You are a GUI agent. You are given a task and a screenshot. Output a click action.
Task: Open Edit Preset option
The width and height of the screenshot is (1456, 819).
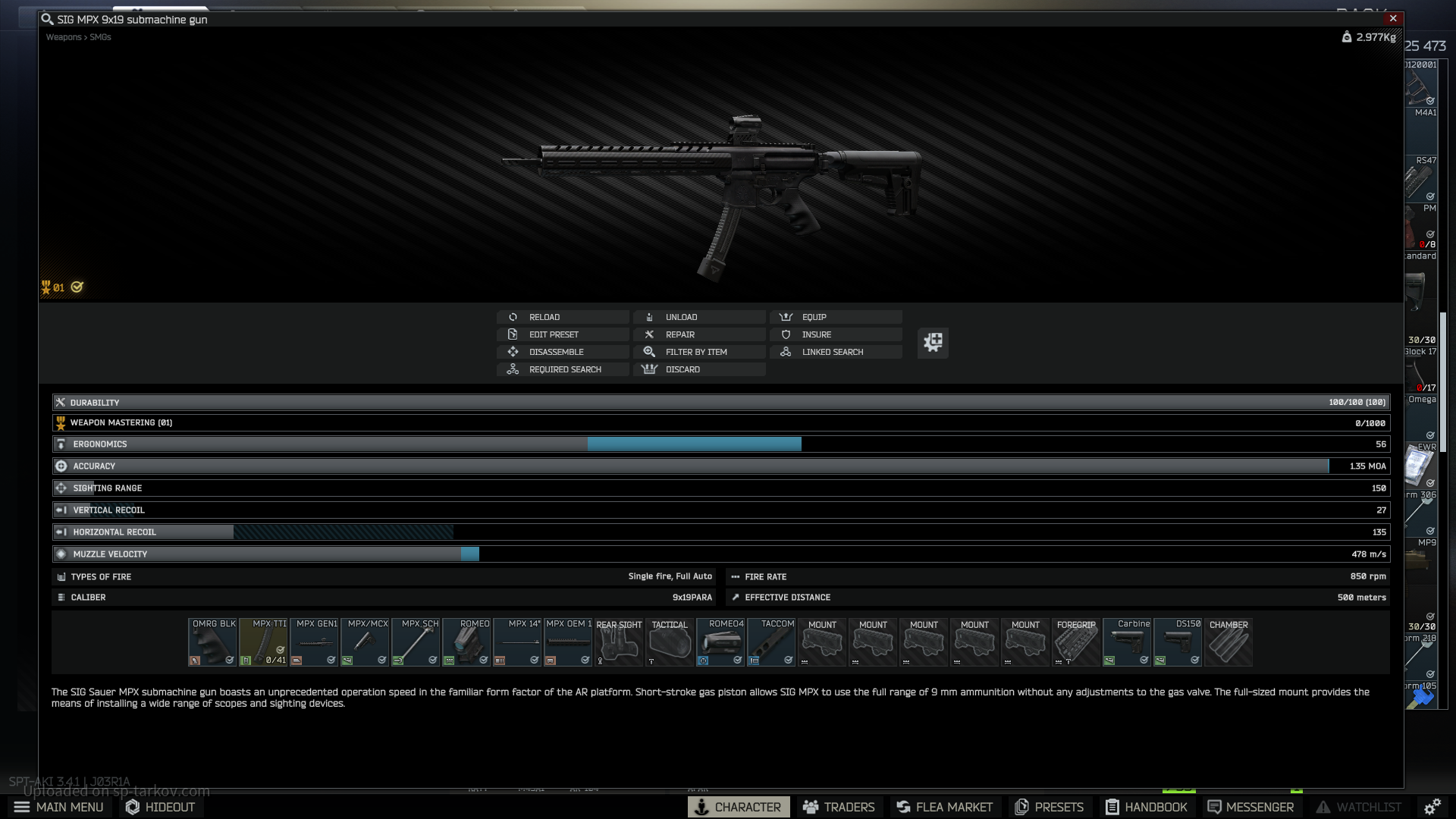click(x=562, y=334)
